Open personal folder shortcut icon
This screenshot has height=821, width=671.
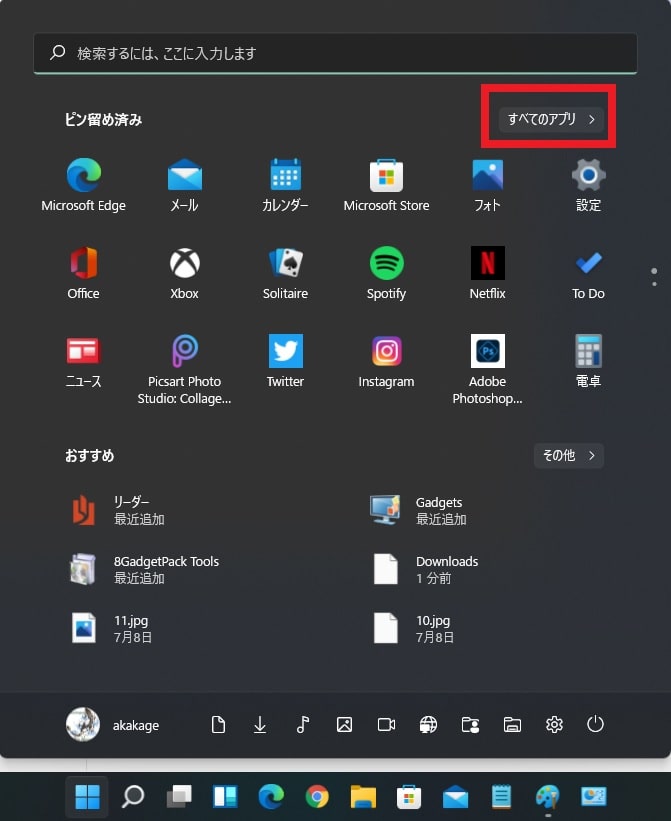470,725
